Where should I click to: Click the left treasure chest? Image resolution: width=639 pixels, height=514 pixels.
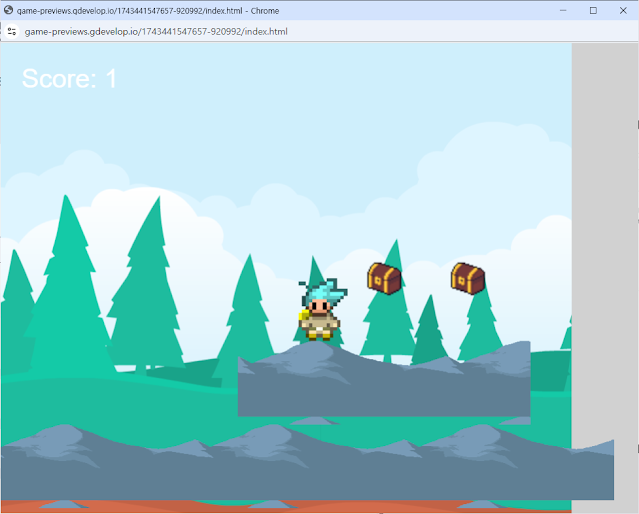click(x=384, y=278)
